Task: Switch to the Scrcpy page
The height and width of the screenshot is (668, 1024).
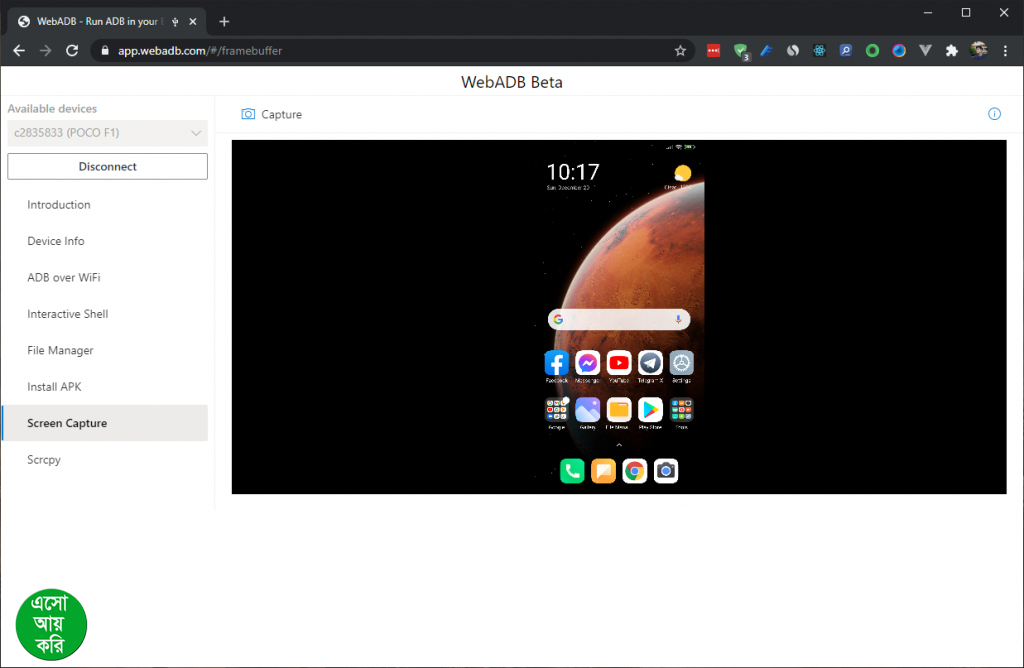Action: tap(44, 460)
